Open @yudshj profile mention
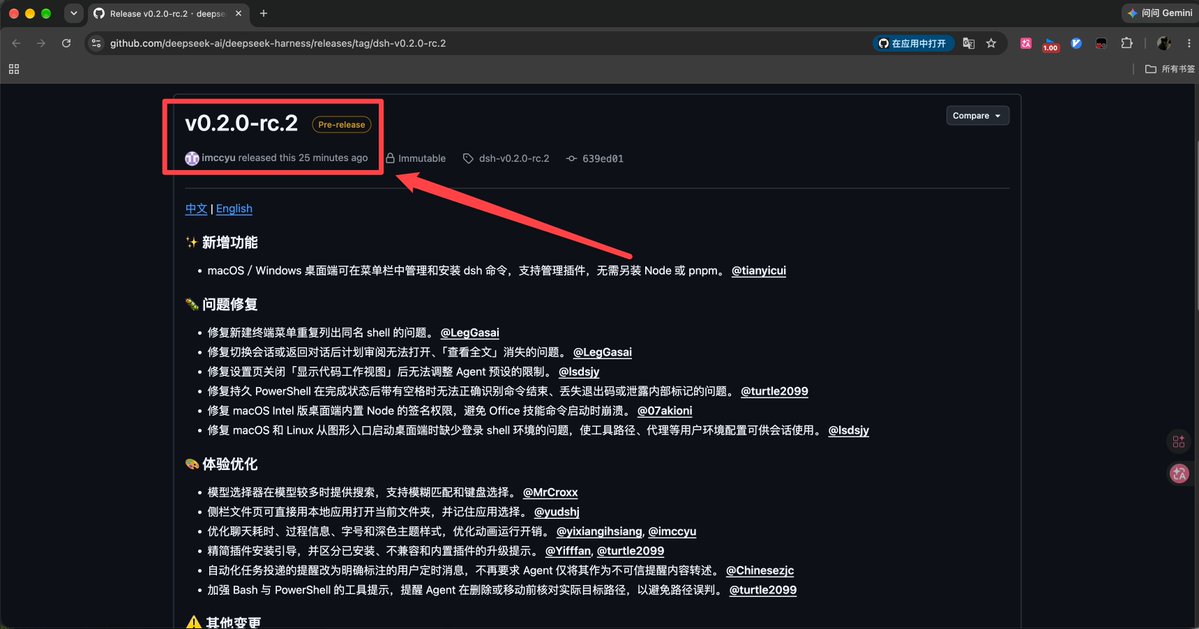The height and width of the screenshot is (629, 1199). coord(557,512)
